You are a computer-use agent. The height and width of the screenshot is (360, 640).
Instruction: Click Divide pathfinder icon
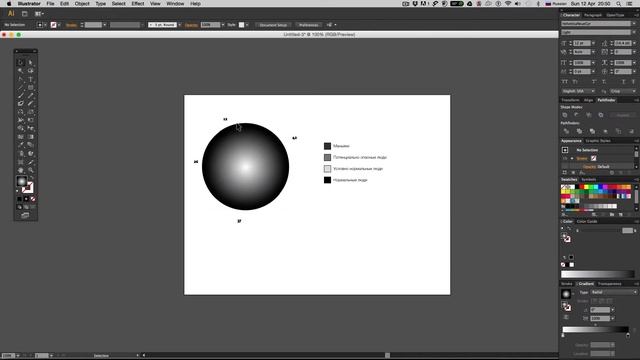[566, 131]
